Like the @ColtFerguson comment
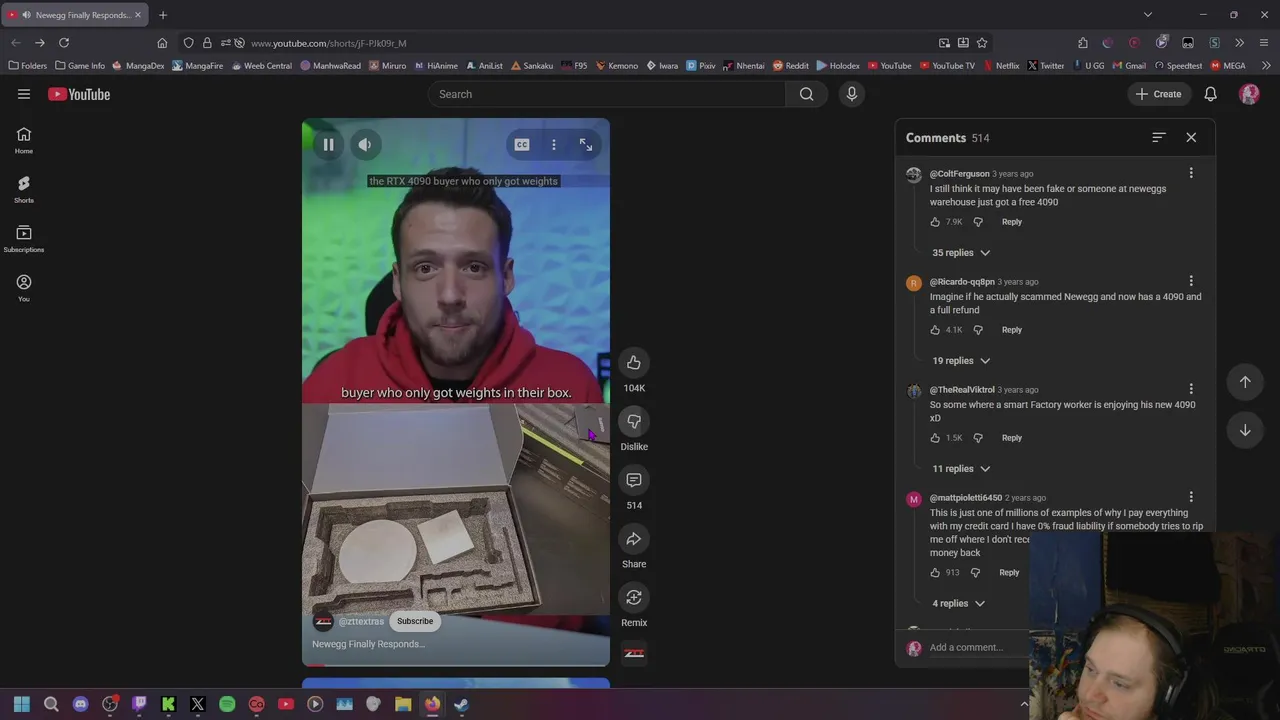 [935, 222]
